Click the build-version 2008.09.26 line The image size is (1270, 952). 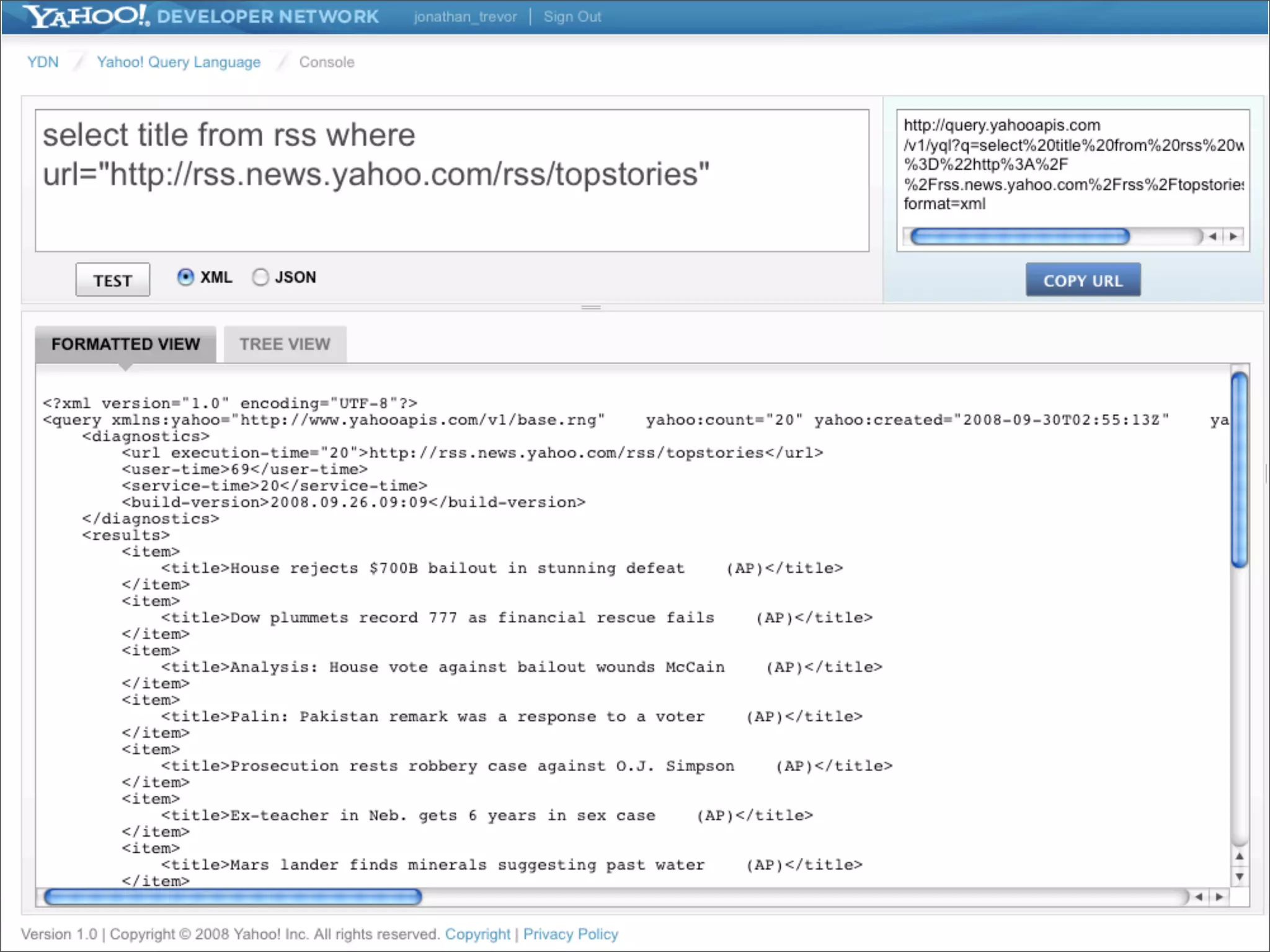pyautogui.click(x=353, y=502)
